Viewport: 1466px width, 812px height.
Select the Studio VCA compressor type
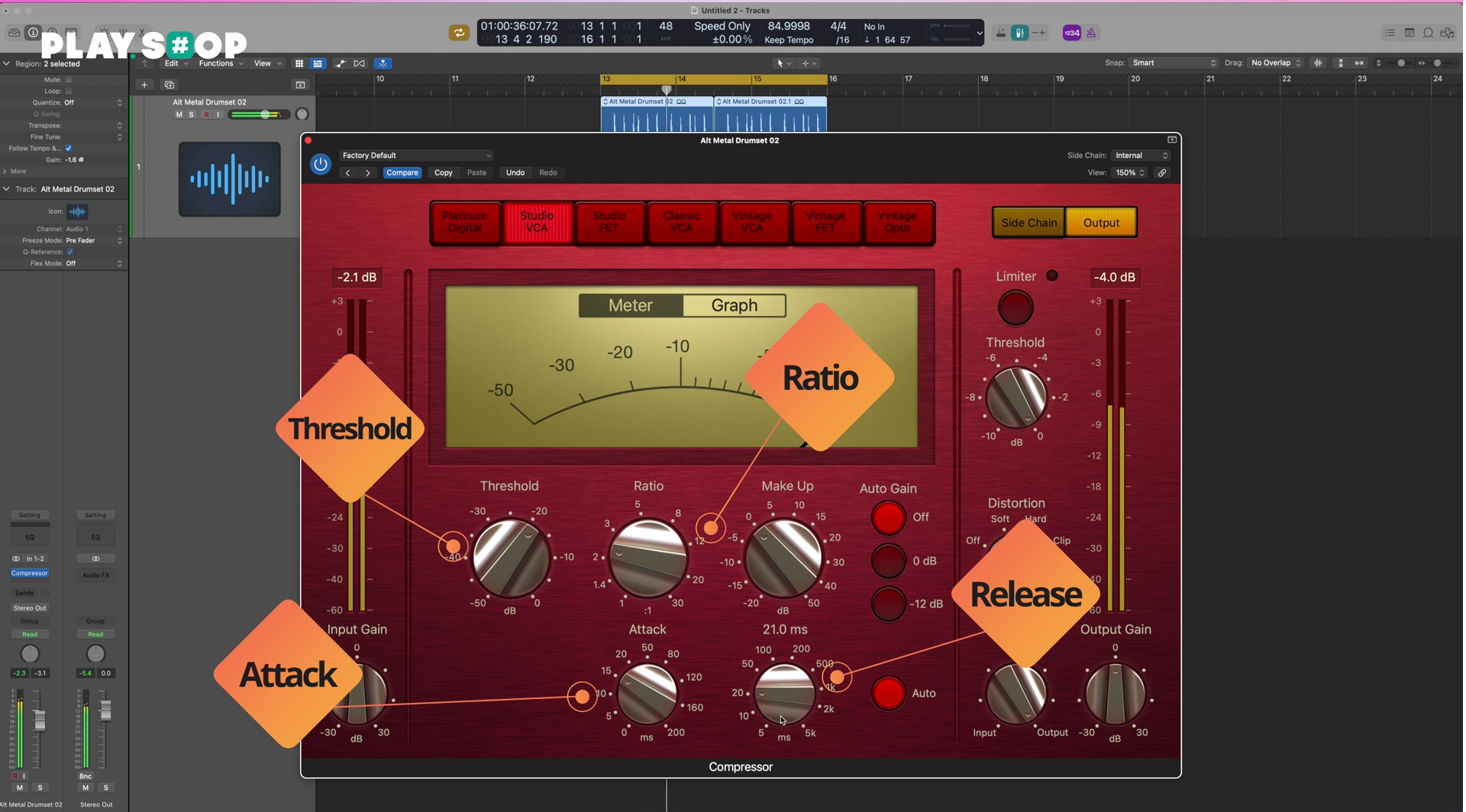(x=537, y=223)
